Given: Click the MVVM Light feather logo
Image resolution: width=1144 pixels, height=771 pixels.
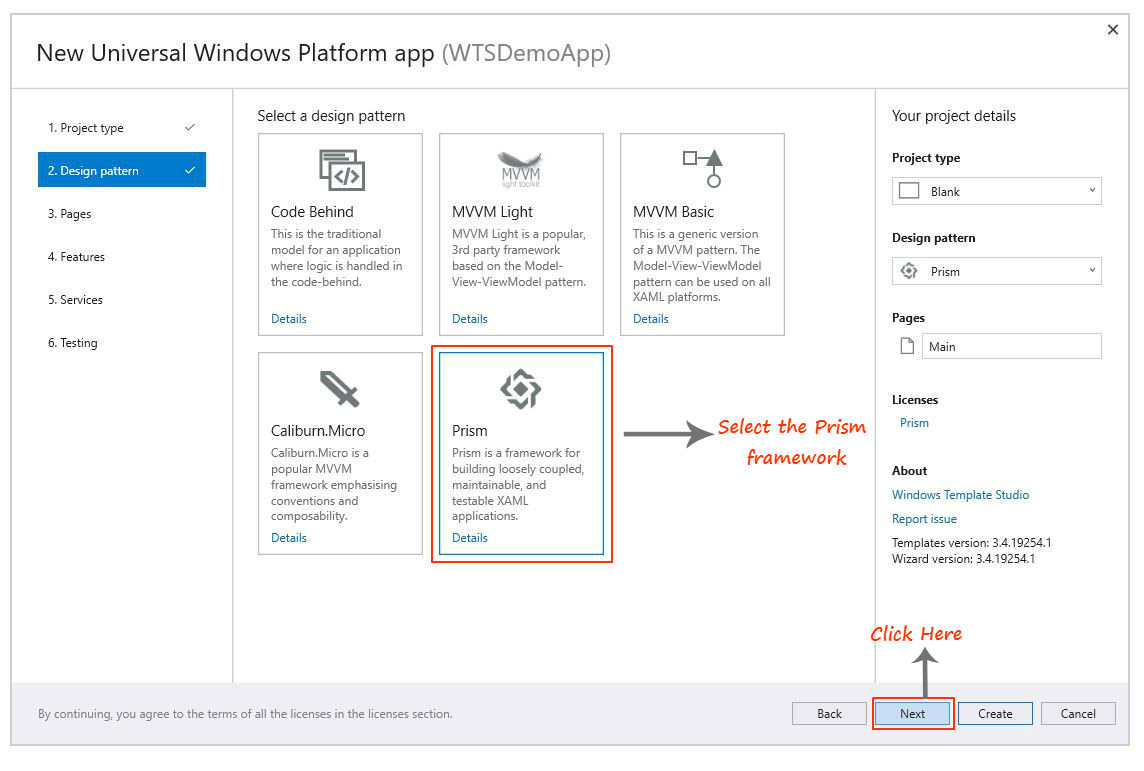Looking at the screenshot, I should 520,169.
